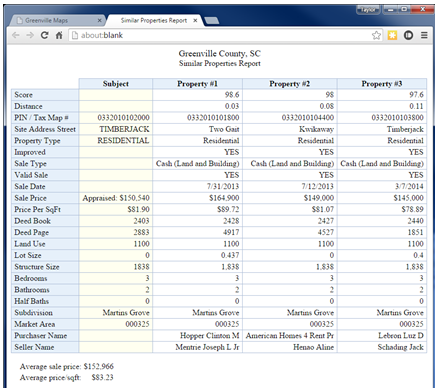Click sale date 3/7/2014
This screenshot has height=390, width=439.
click(x=409, y=186)
